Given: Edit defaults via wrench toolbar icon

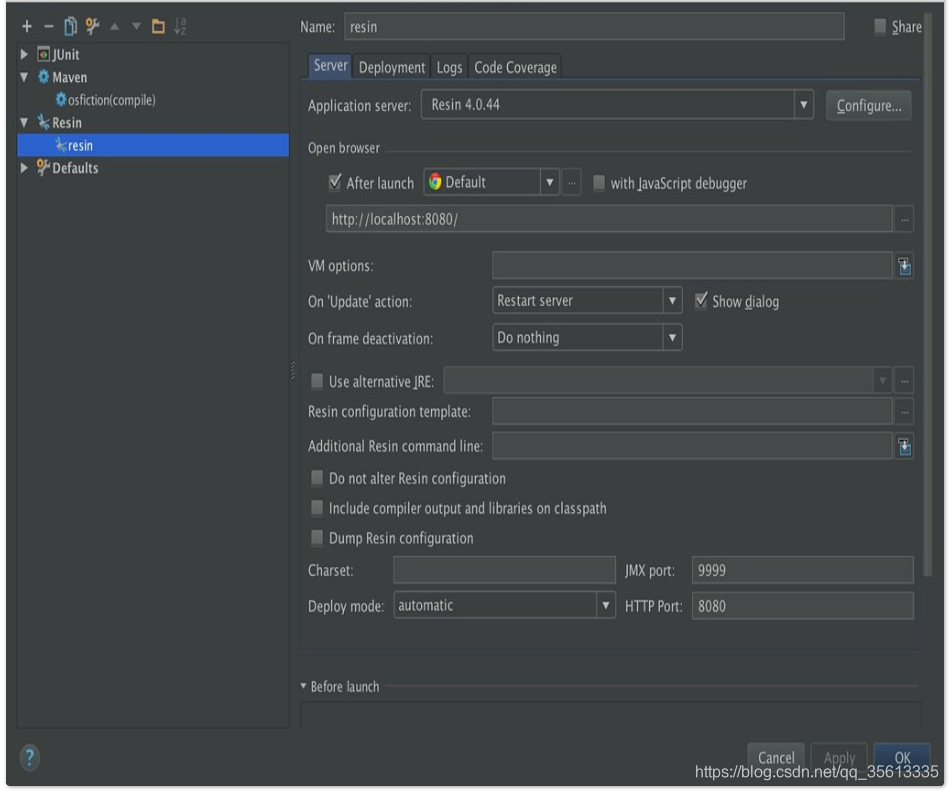Looking at the screenshot, I should [92, 26].
